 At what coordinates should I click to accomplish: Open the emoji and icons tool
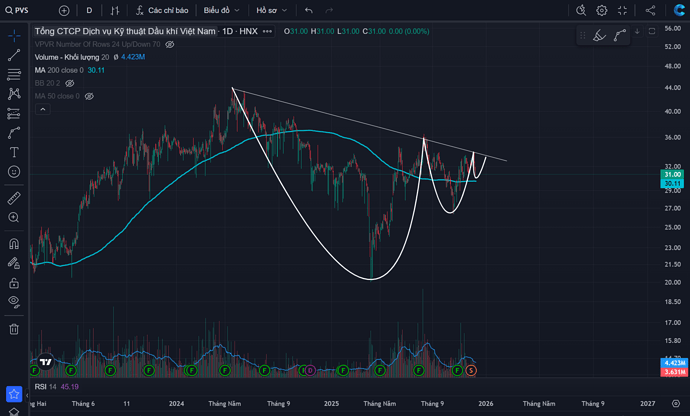pyautogui.click(x=14, y=172)
